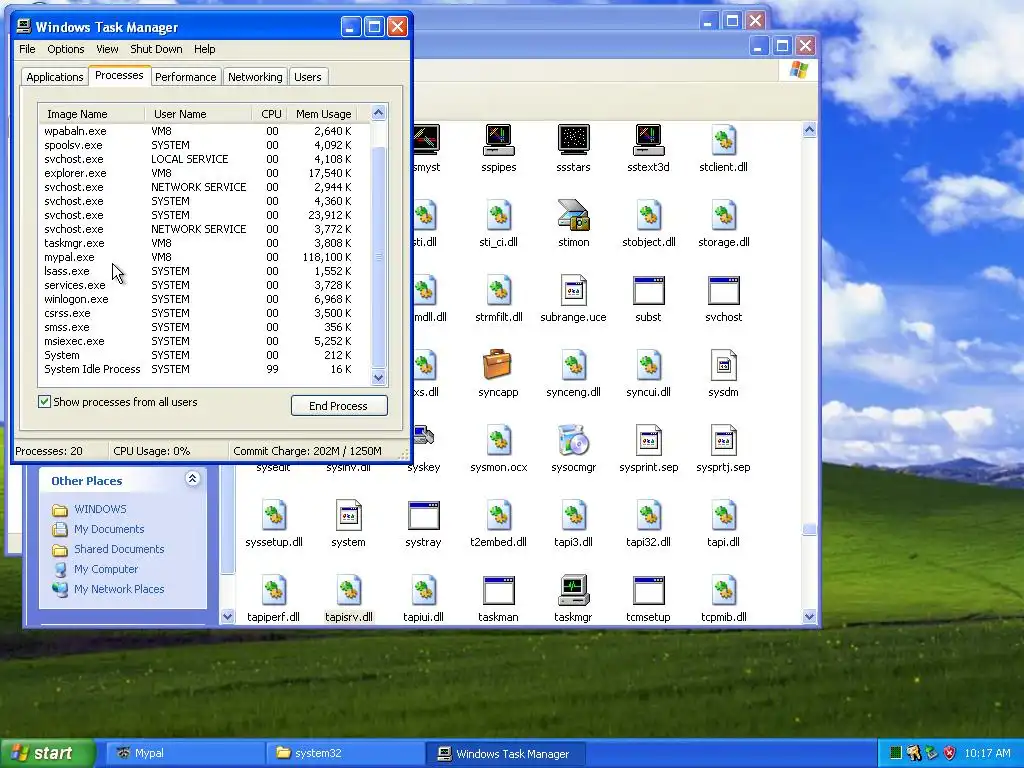Select the taskmgr program icon
This screenshot has height=768, width=1024.
[x=573, y=590]
